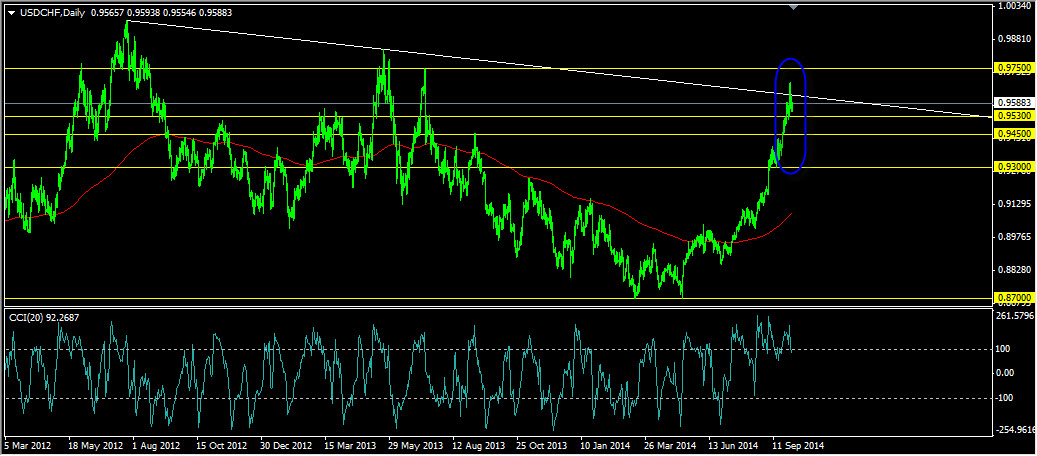The image size is (1037, 456).
Task: Click the 26 Mar 2014 date label
Action: pos(671,445)
